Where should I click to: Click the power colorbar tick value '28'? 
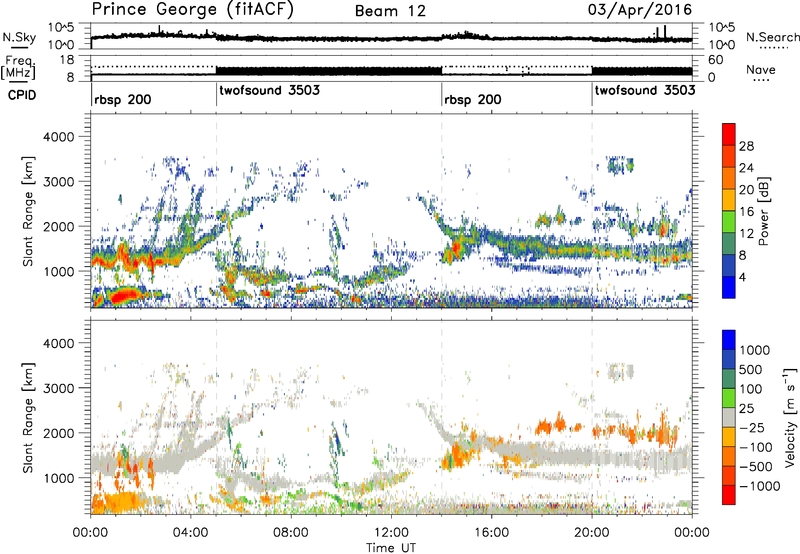746,146
